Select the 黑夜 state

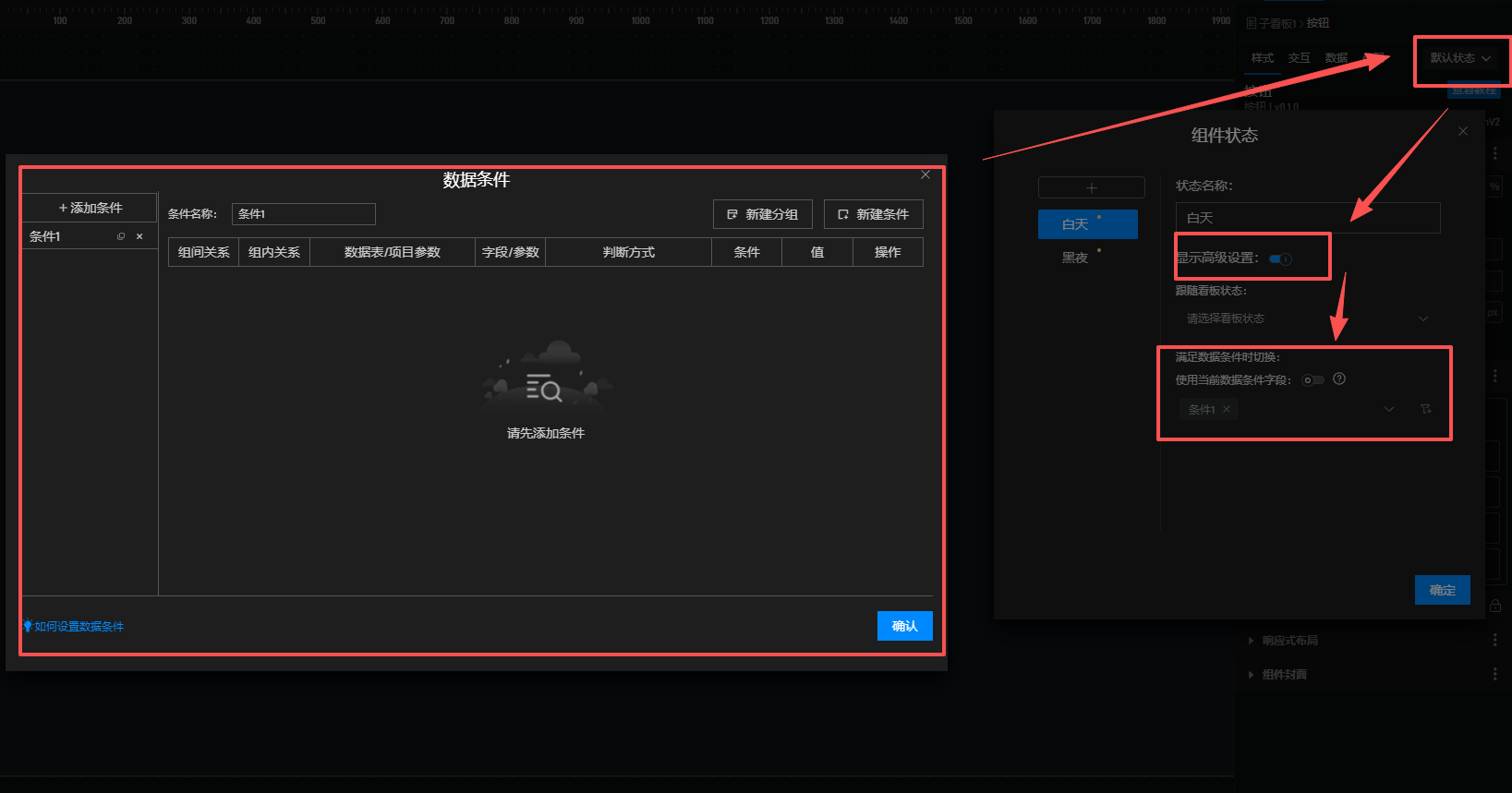click(1075, 258)
